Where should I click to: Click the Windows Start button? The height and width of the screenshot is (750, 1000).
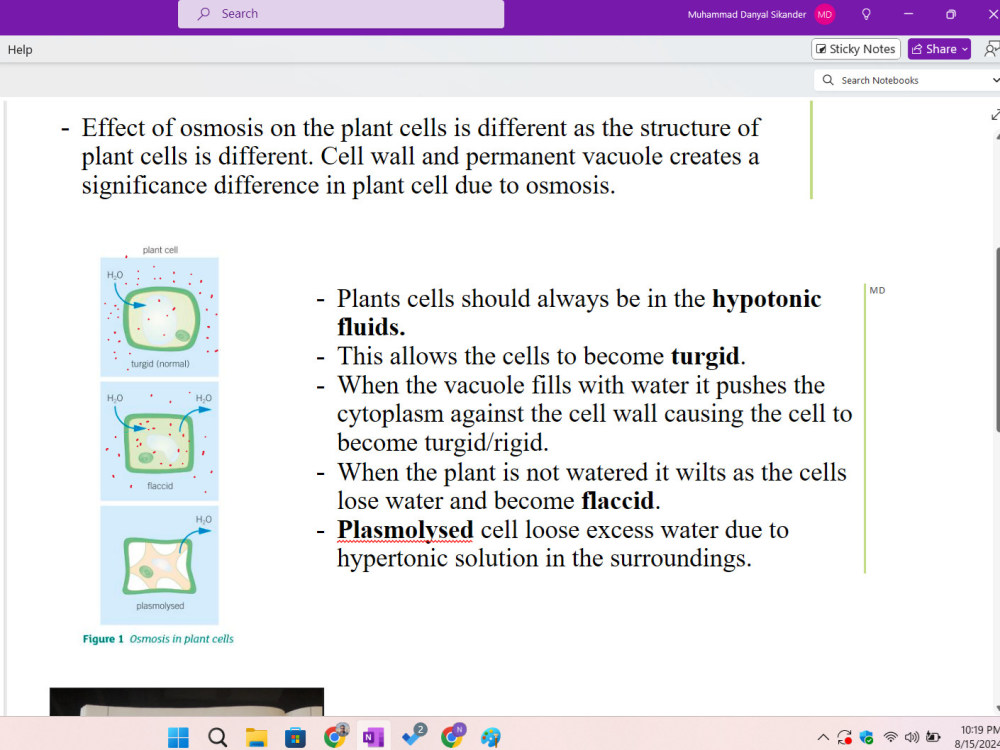point(178,737)
